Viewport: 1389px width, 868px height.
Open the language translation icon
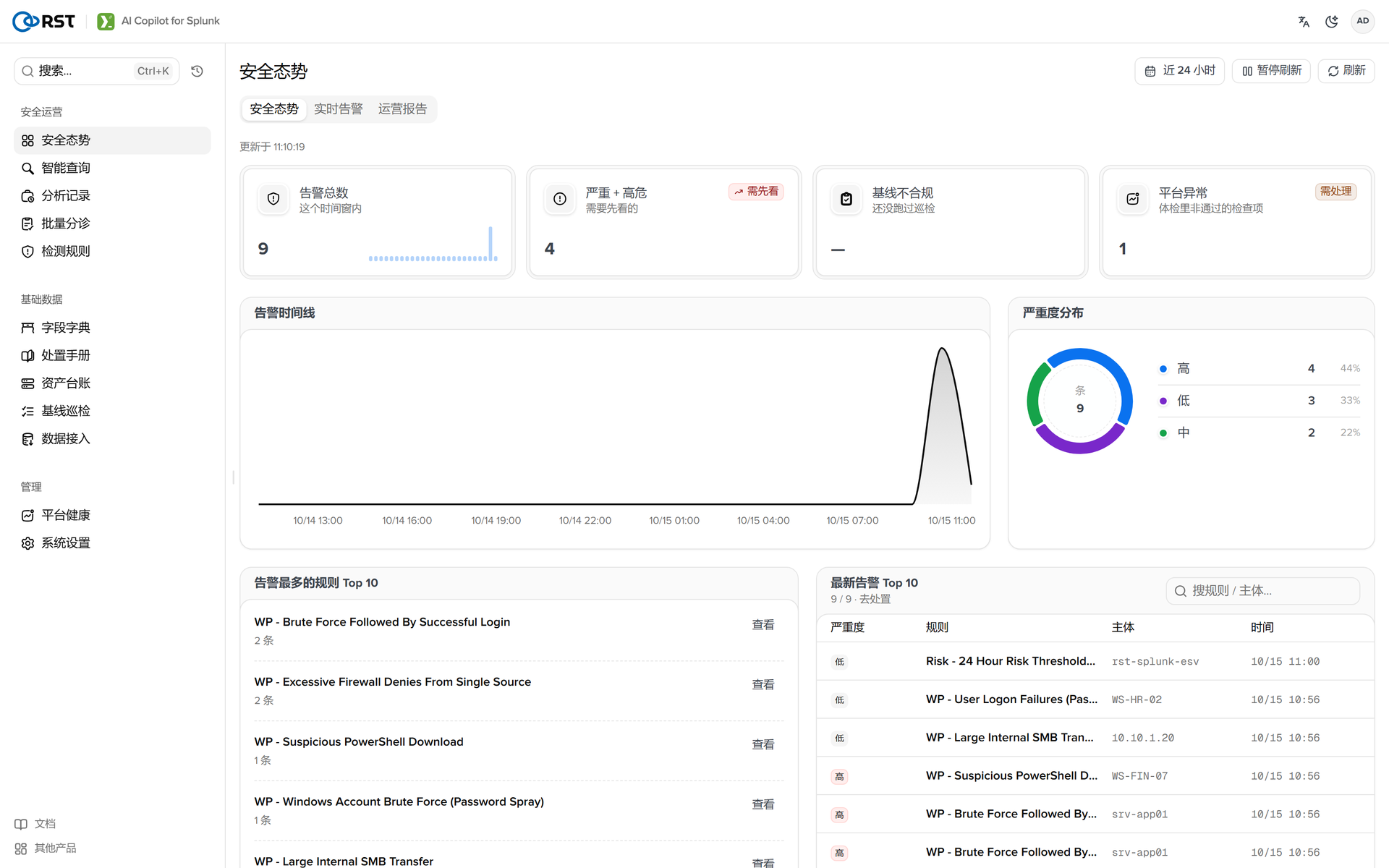[x=1304, y=21]
